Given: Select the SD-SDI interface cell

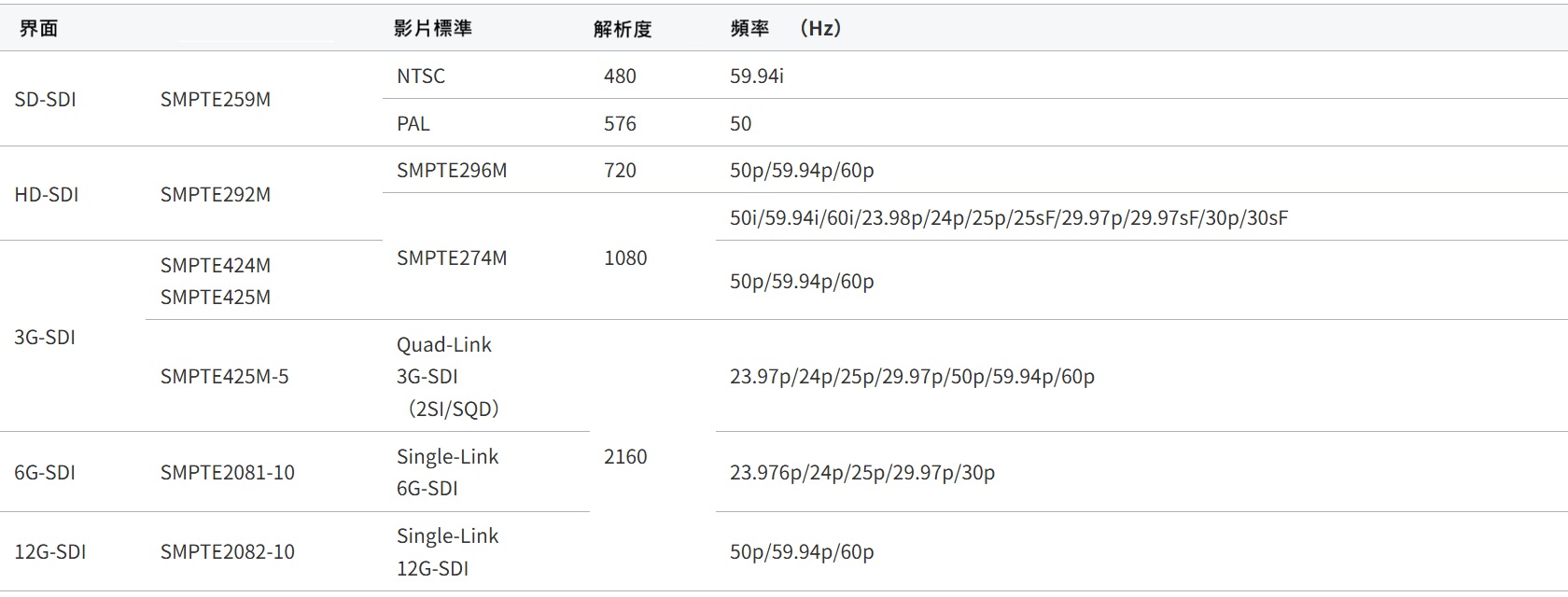Looking at the screenshot, I should click(x=45, y=100).
